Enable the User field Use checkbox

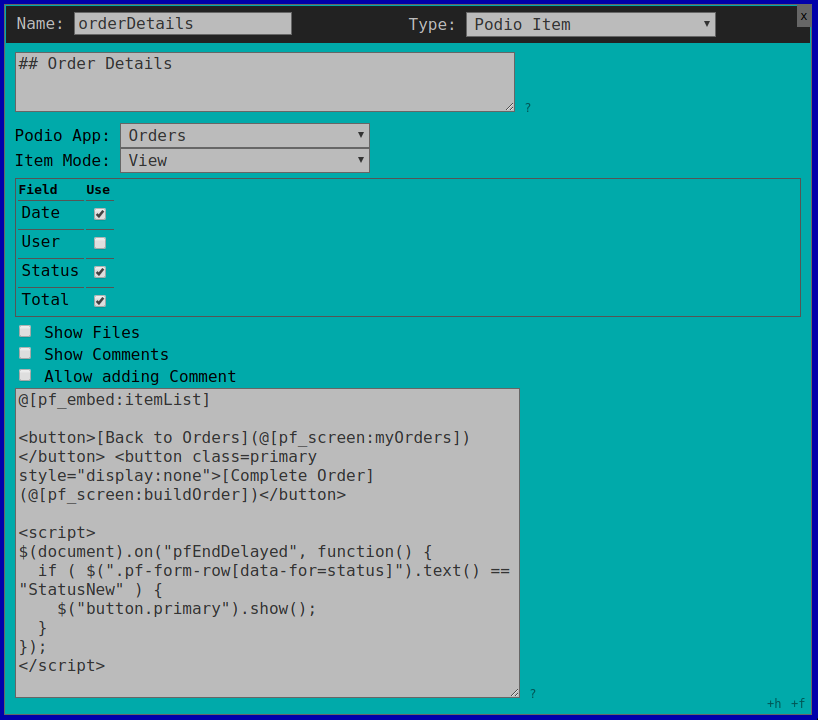coord(100,243)
